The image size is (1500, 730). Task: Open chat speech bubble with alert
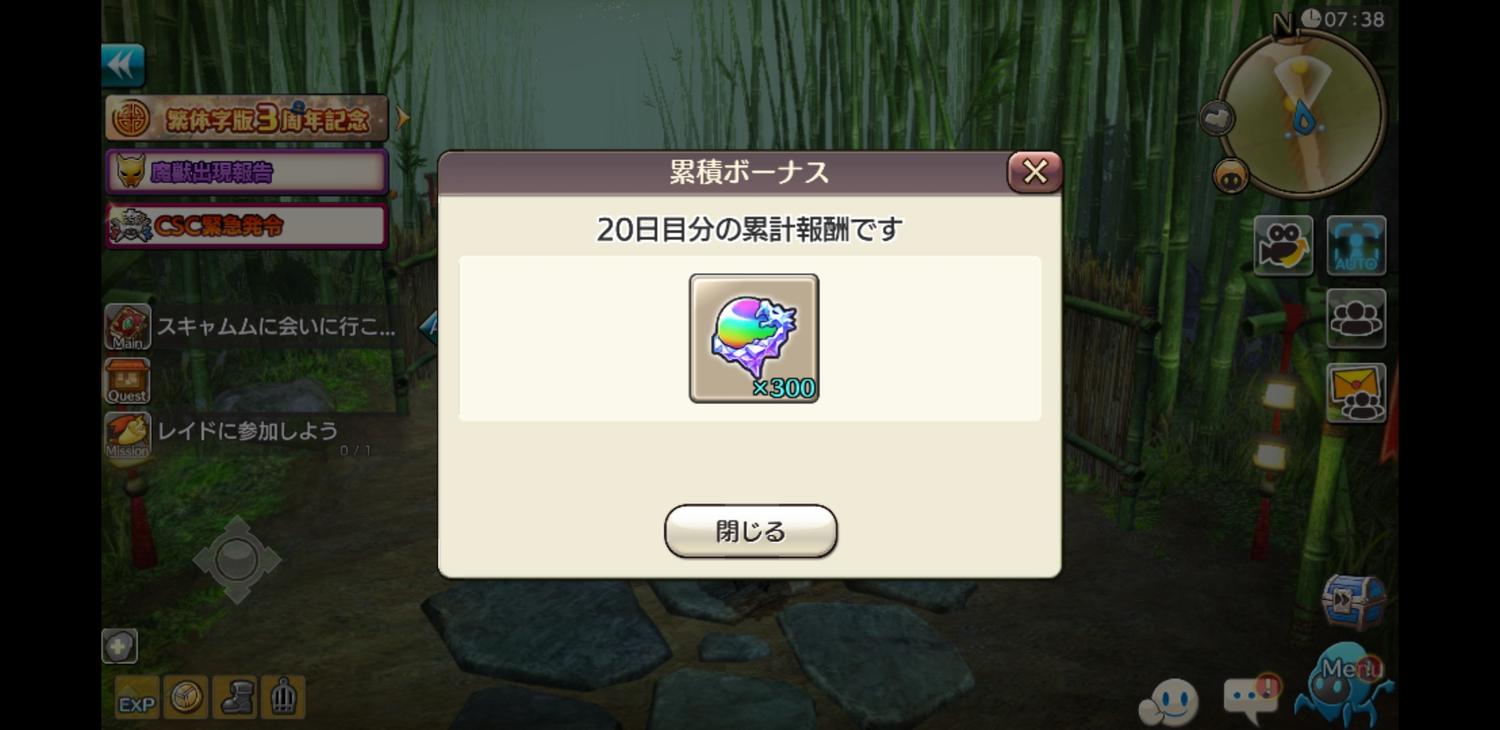[x=1253, y=699]
